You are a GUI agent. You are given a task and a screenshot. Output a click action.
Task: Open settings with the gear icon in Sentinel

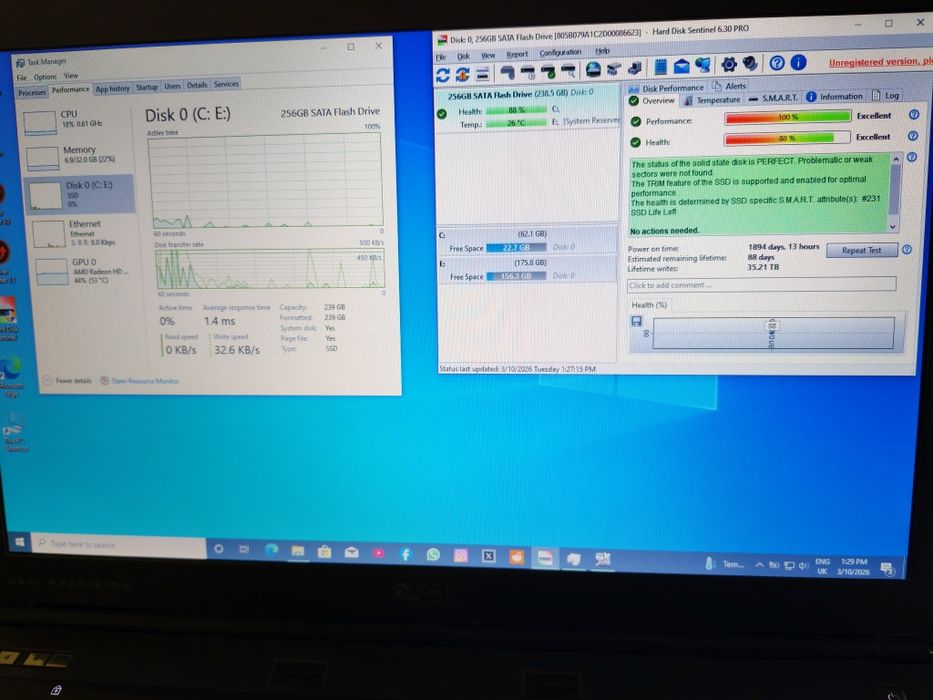pyautogui.click(x=729, y=64)
